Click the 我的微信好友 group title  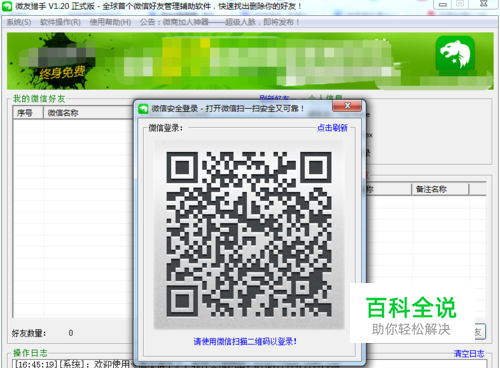tap(39, 99)
